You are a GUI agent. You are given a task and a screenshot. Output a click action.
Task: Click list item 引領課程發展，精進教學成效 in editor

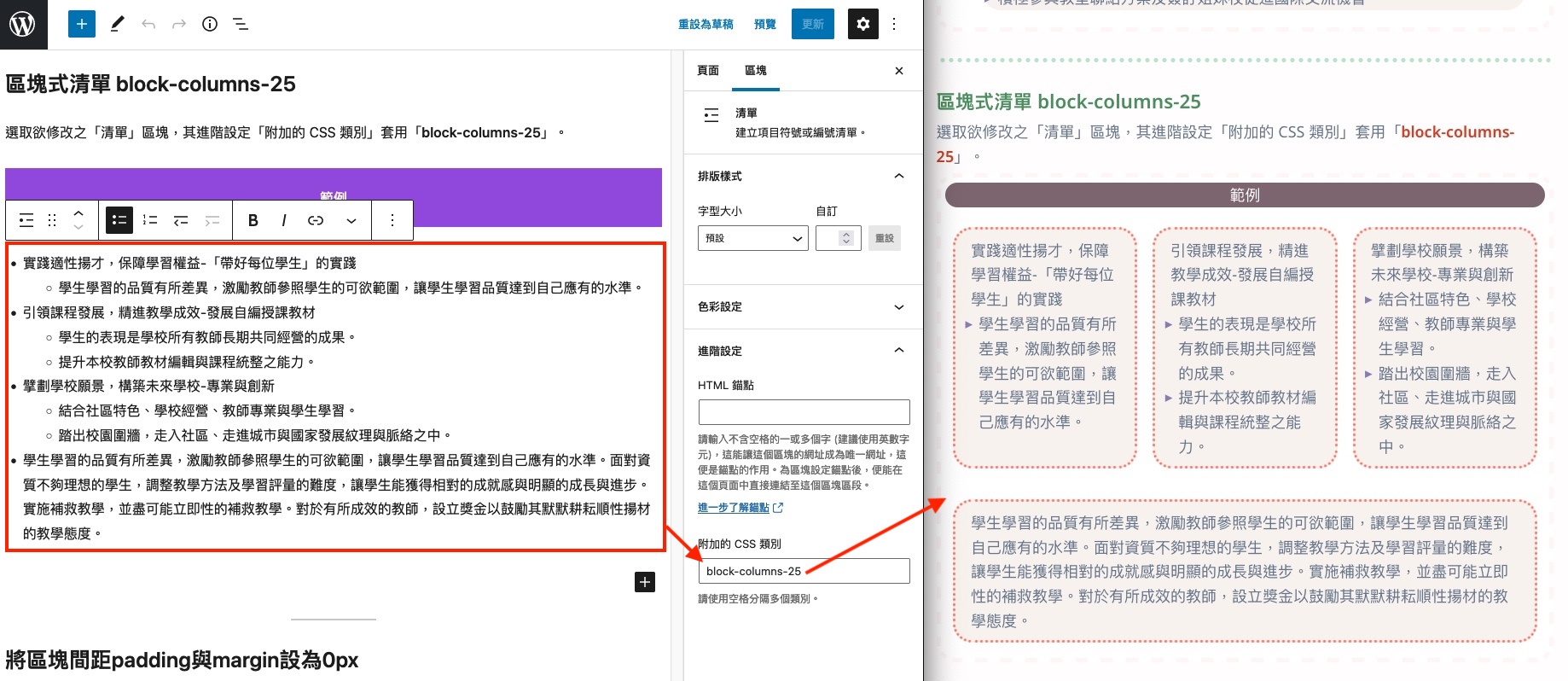[x=169, y=312]
